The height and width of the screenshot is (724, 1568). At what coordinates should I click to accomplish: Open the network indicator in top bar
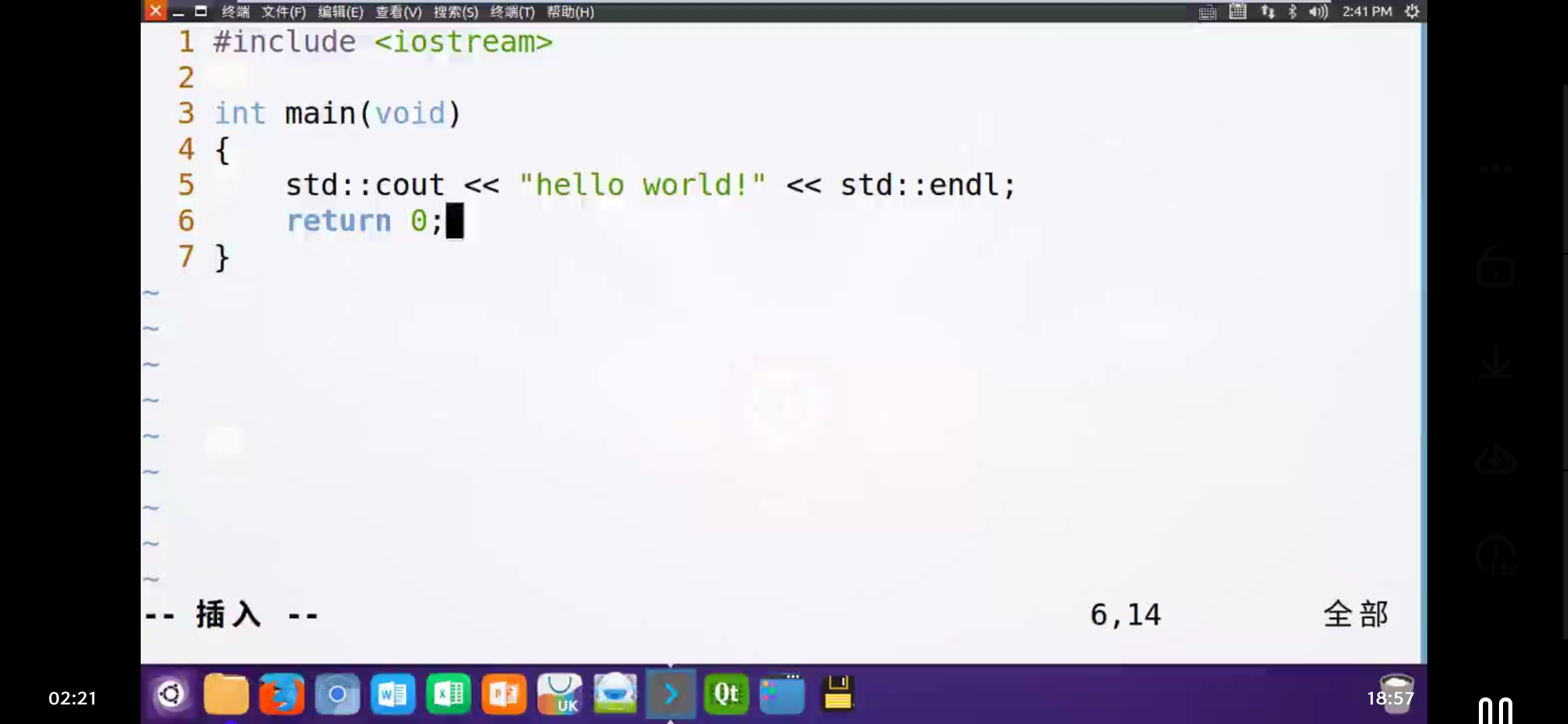tap(1267, 12)
